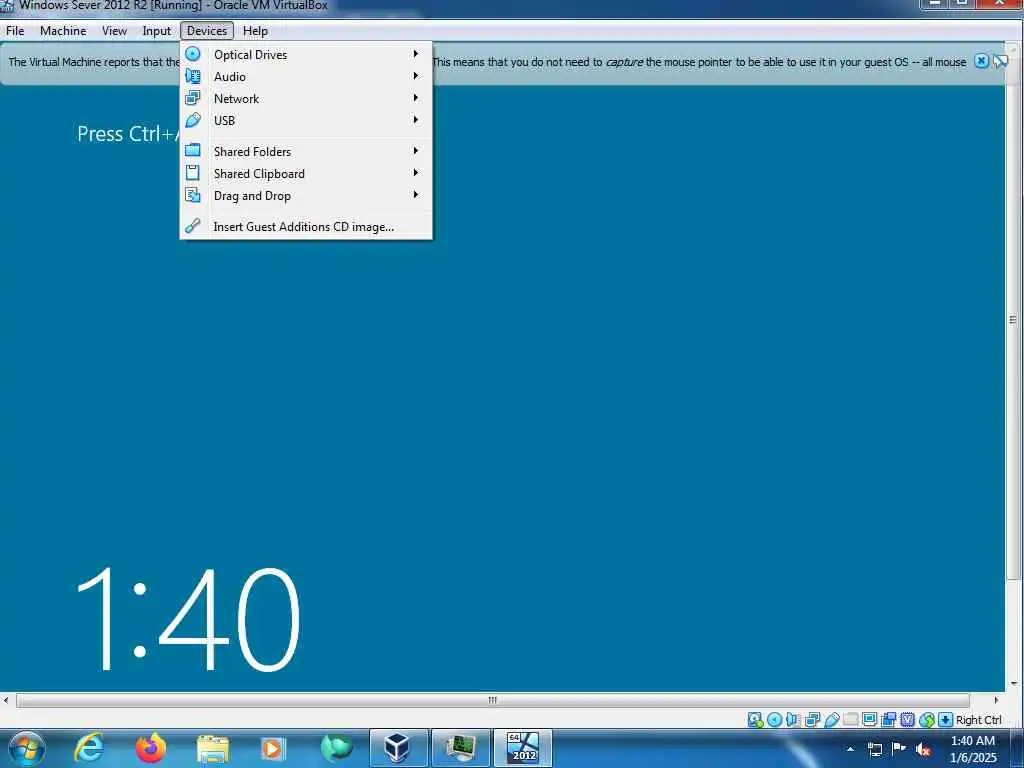Click the Network adapters icon in the Devices menu

click(193, 98)
